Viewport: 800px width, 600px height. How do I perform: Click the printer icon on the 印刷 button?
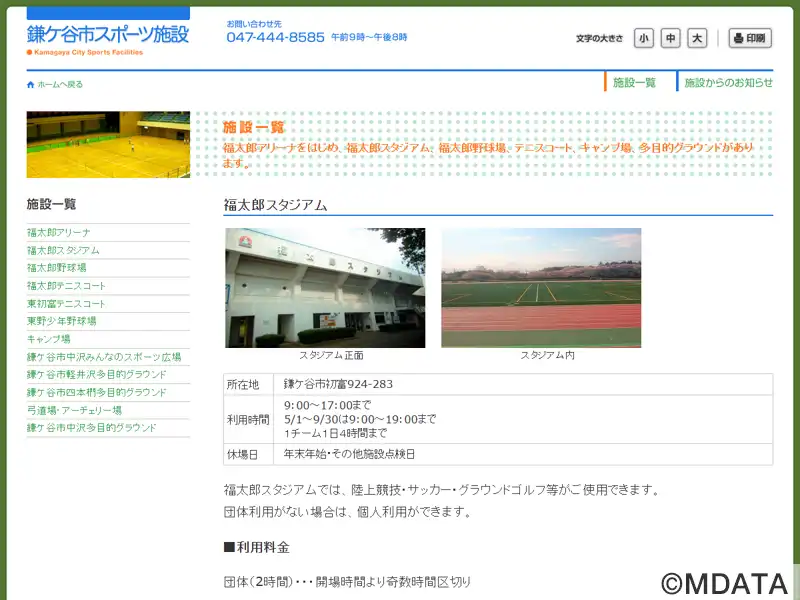point(738,38)
